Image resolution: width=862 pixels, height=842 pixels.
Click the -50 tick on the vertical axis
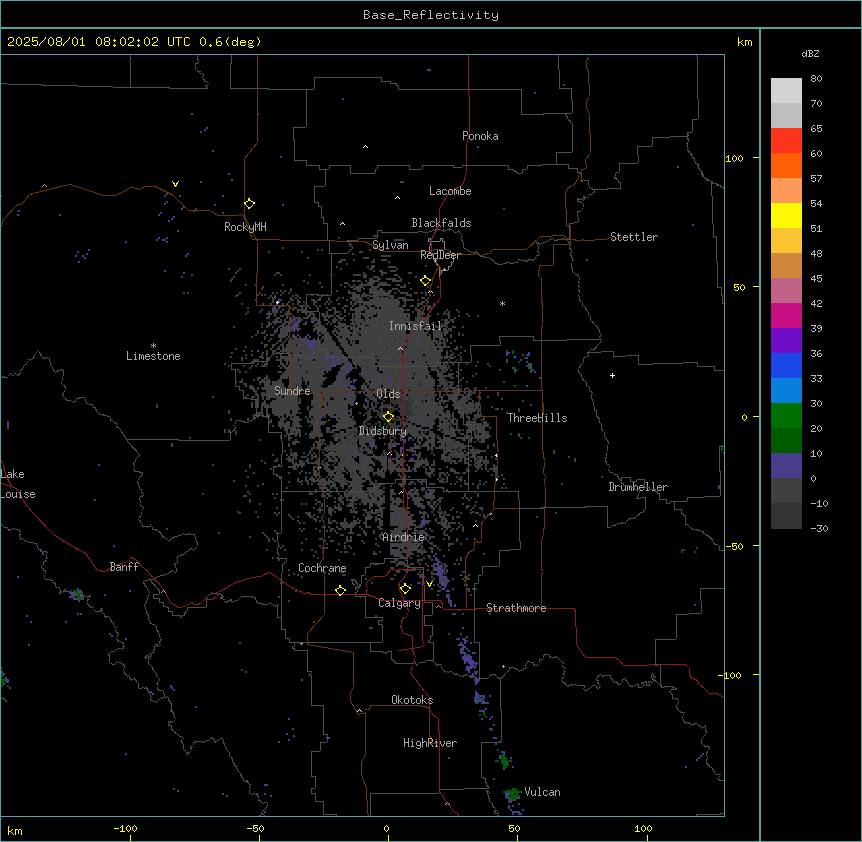734,546
